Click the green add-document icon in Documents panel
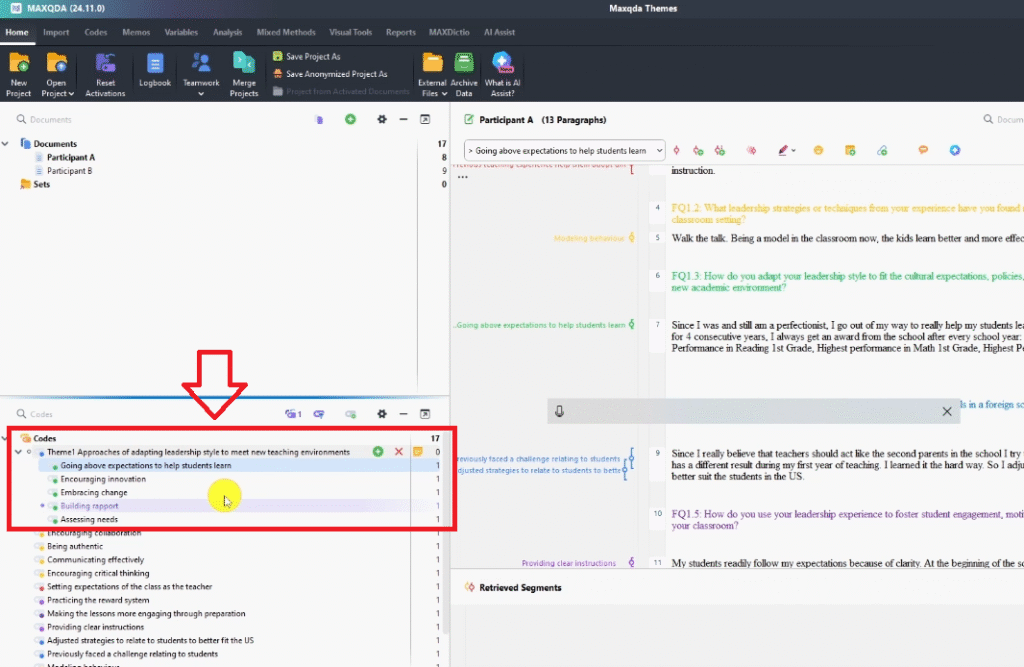Screen dimensions: 1024x667 (350, 119)
